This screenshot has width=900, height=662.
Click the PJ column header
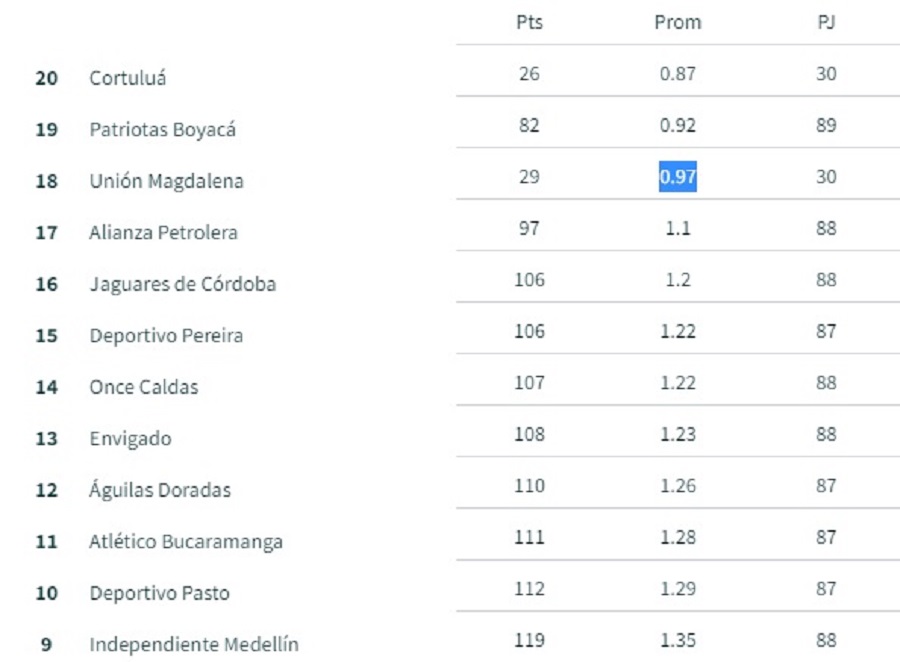click(825, 22)
